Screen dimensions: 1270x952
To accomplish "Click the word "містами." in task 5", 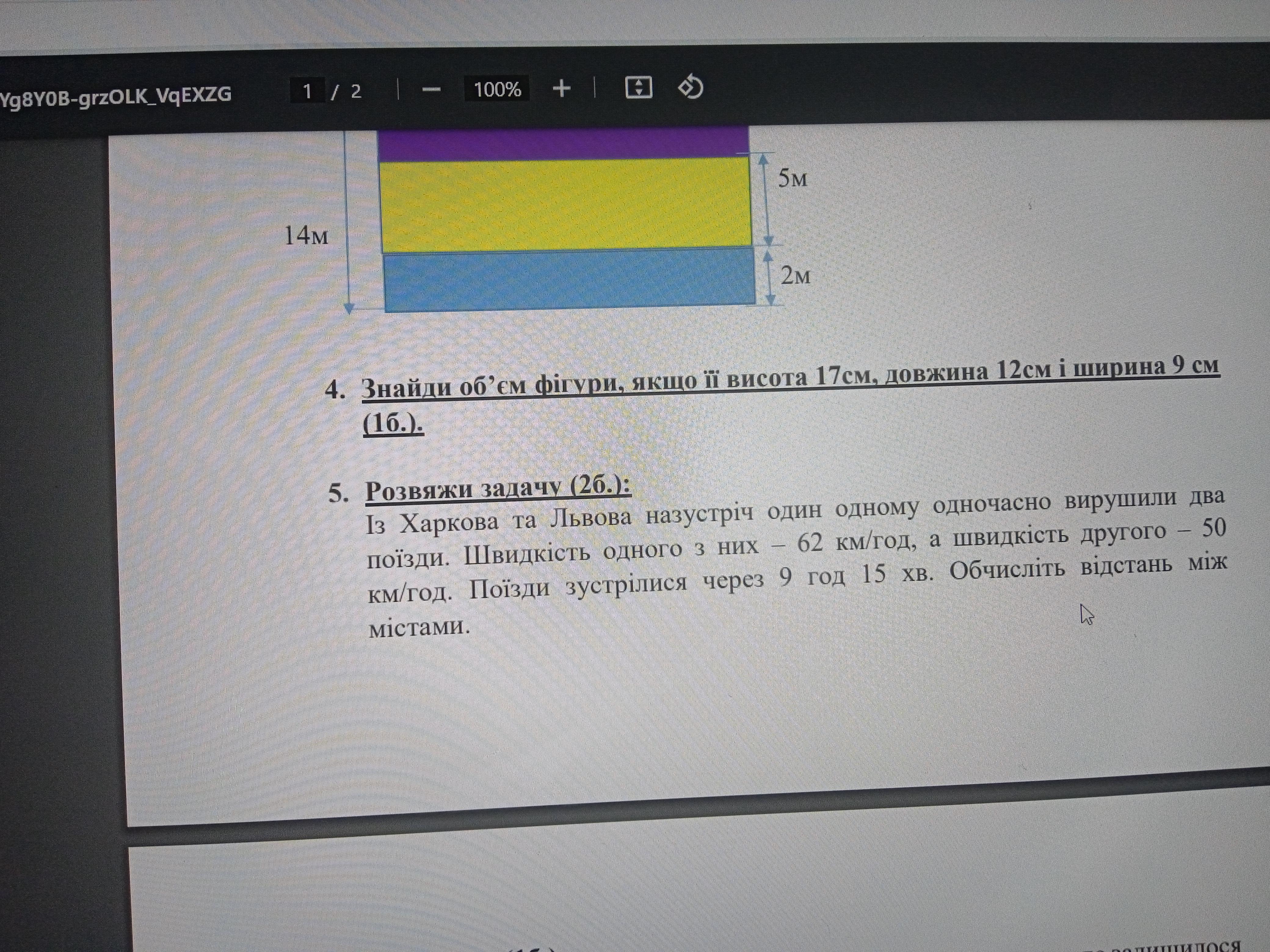I will [419, 627].
